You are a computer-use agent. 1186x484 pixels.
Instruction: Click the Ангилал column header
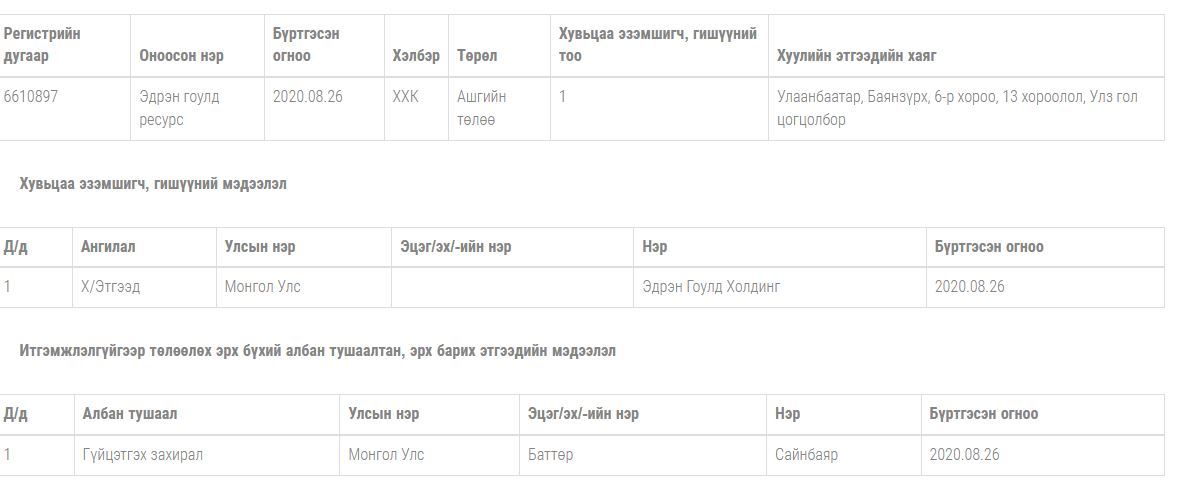pos(108,247)
